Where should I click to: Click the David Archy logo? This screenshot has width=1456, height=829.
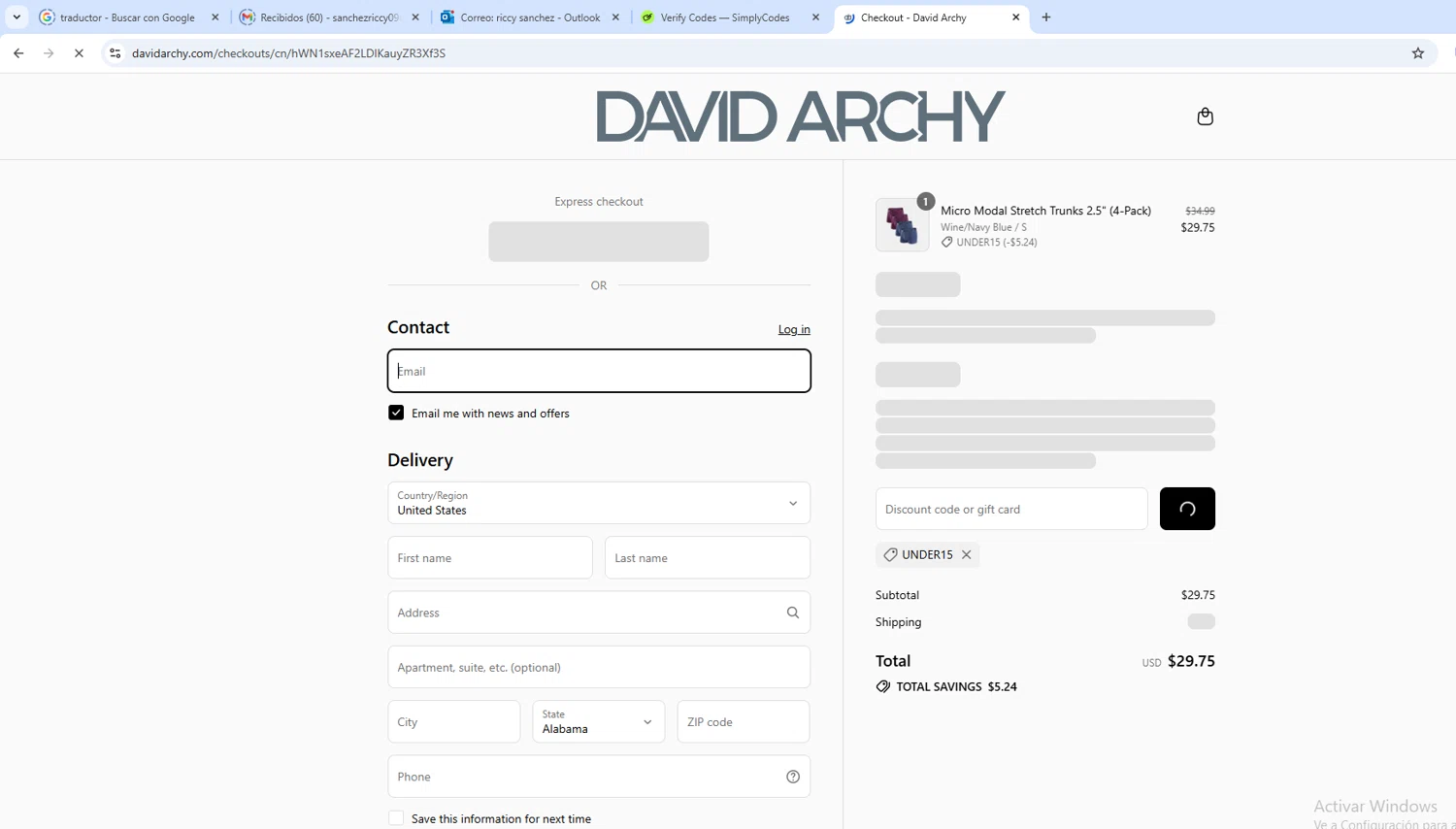801,116
